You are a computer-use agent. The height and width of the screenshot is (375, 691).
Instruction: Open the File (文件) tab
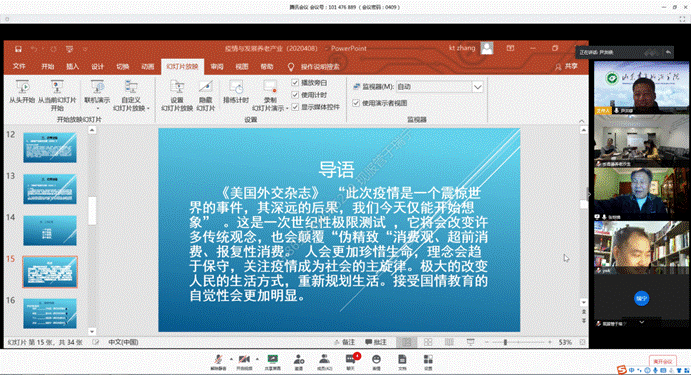19,67
